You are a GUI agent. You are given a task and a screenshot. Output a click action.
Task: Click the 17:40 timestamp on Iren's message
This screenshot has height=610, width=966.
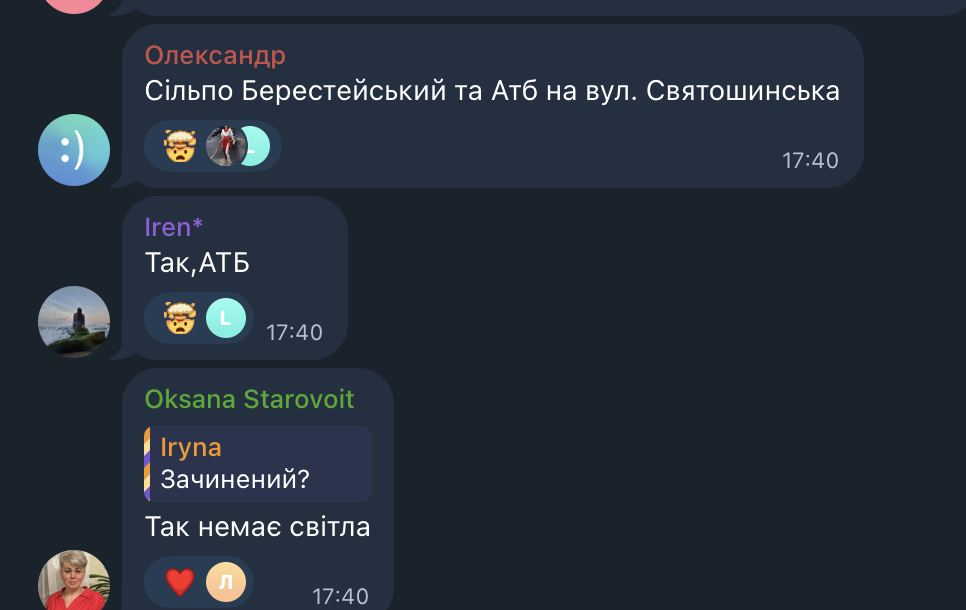(x=294, y=333)
